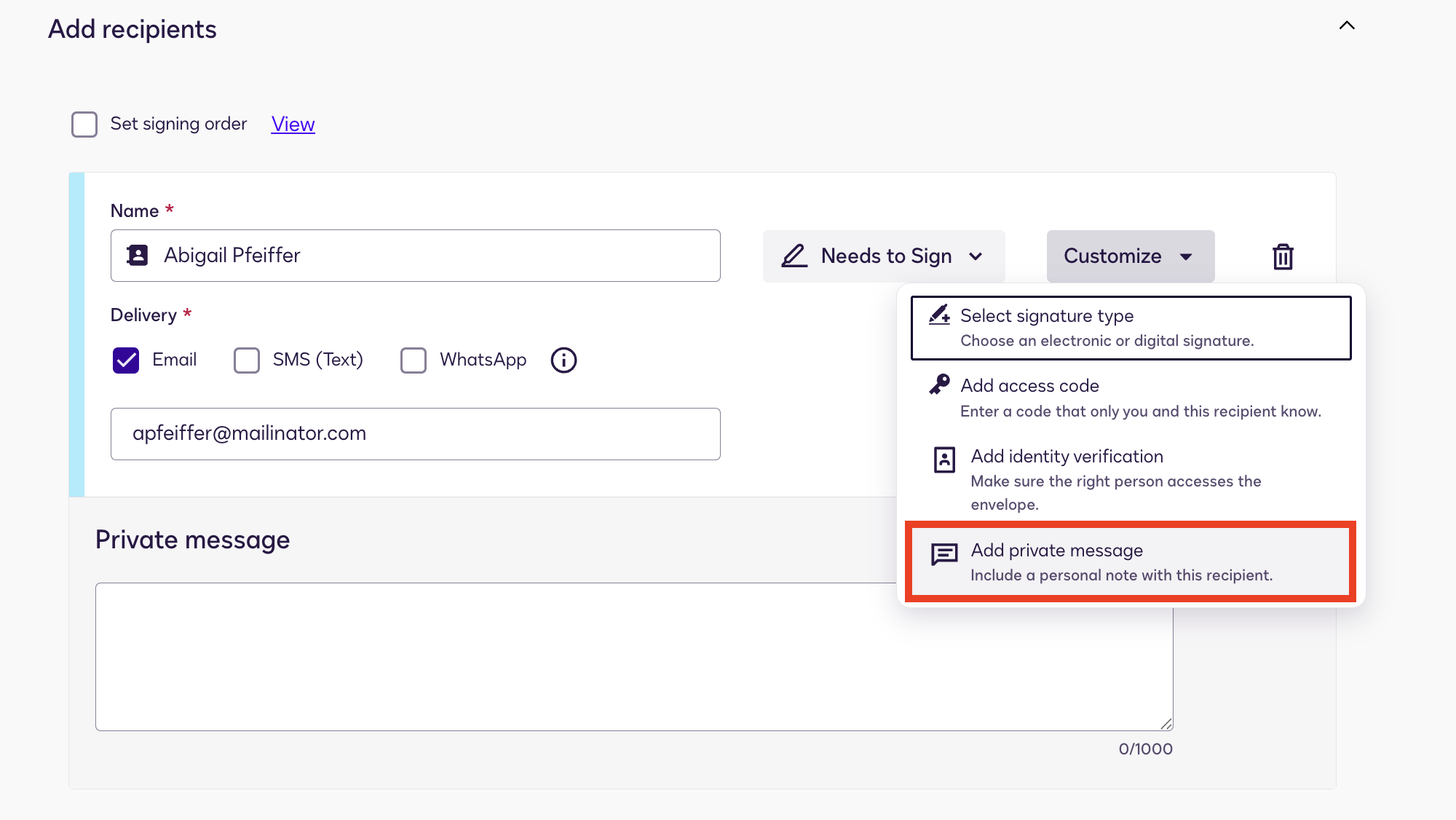Collapse the Add recipients section
The width and height of the screenshot is (1456, 820).
click(1348, 25)
